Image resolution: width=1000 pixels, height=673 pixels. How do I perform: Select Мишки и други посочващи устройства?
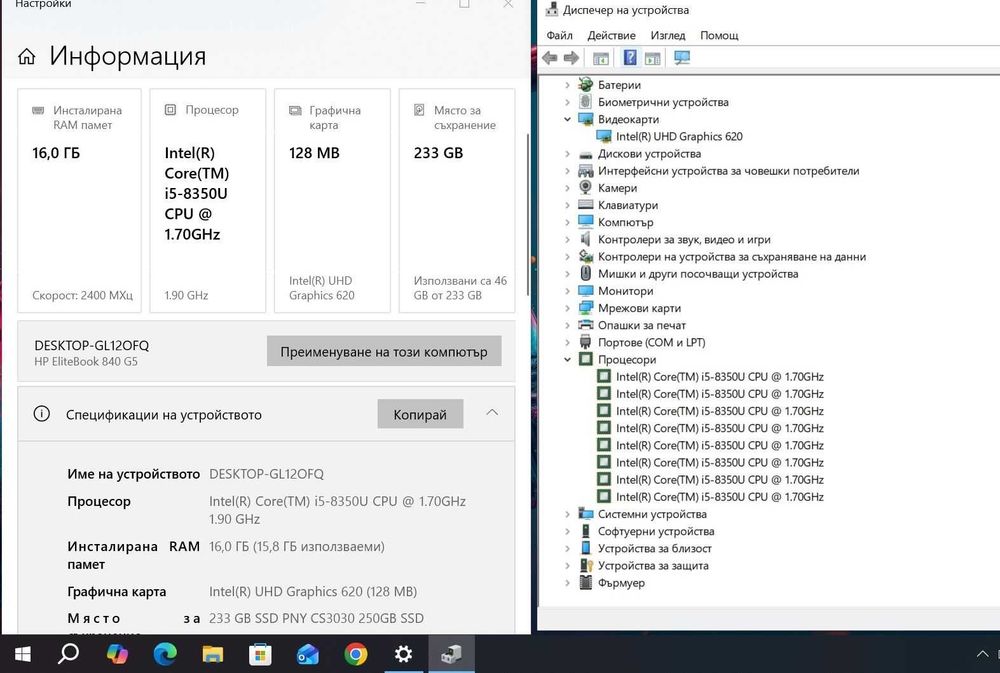698,274
